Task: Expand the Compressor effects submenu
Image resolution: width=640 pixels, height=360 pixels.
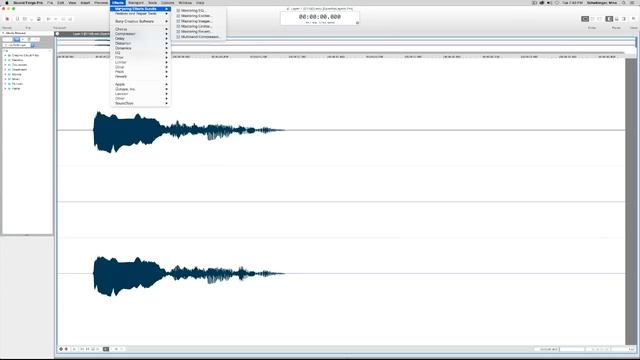Action: coord(140,34)
